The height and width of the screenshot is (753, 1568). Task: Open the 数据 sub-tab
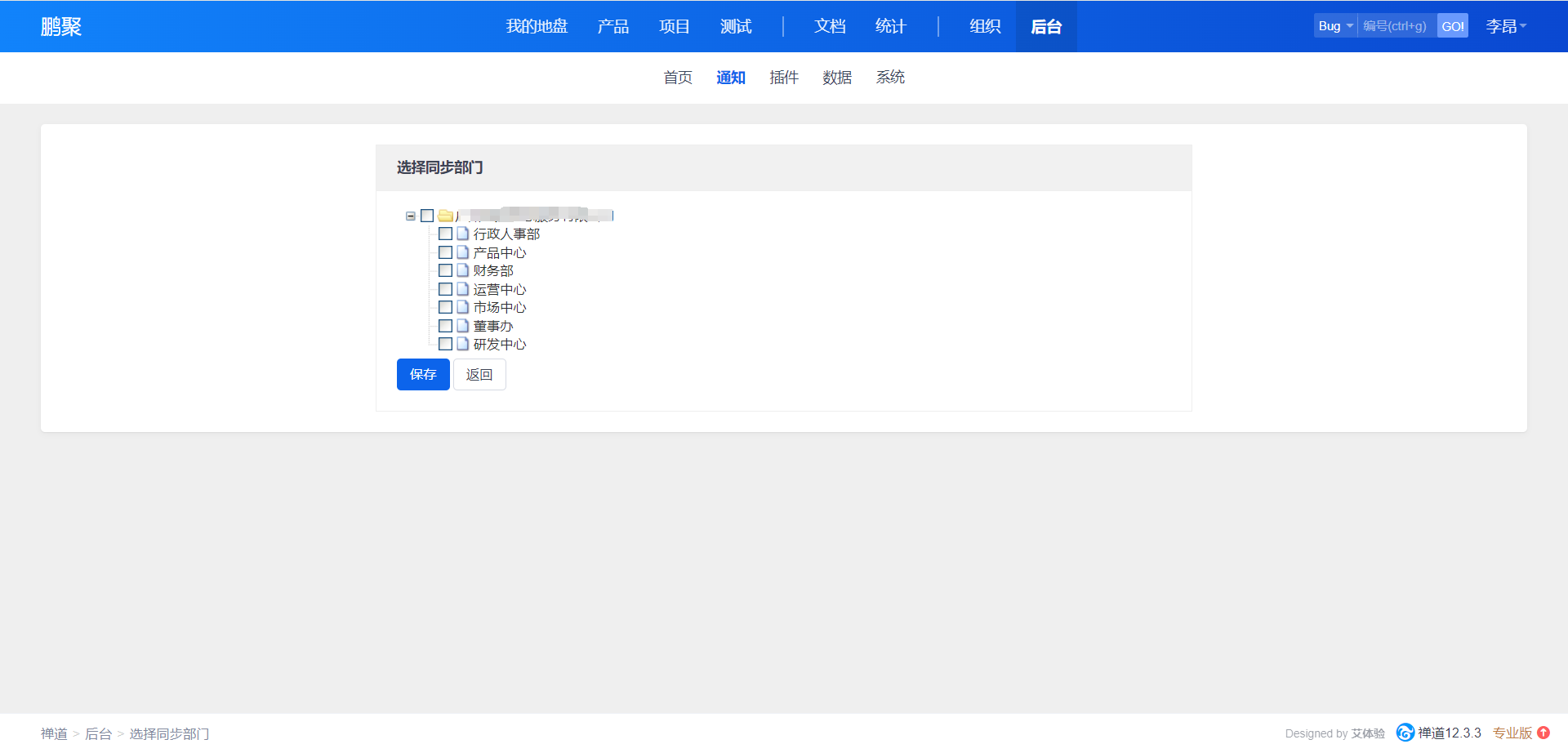pyautogui.click(x=837, y=78)
